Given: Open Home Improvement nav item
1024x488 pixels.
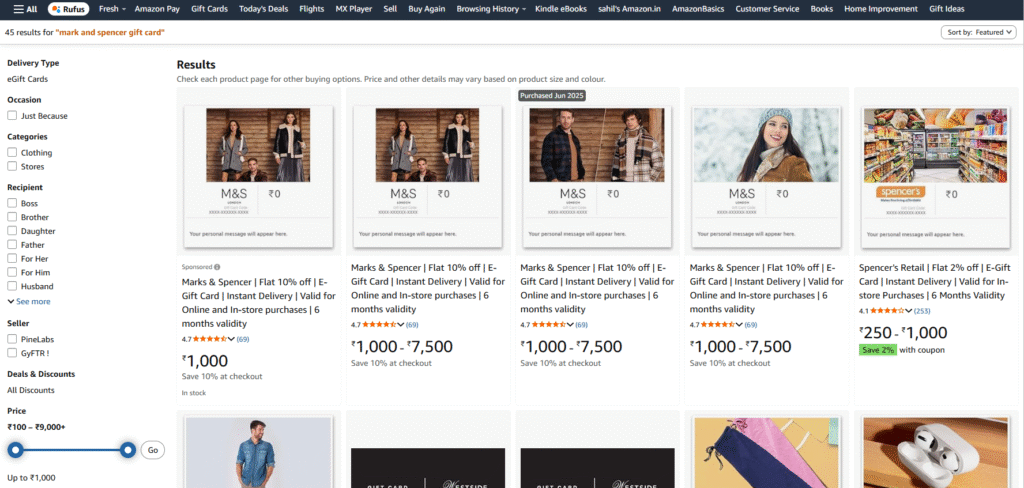Looking at the screenshot, I should 880,9.
